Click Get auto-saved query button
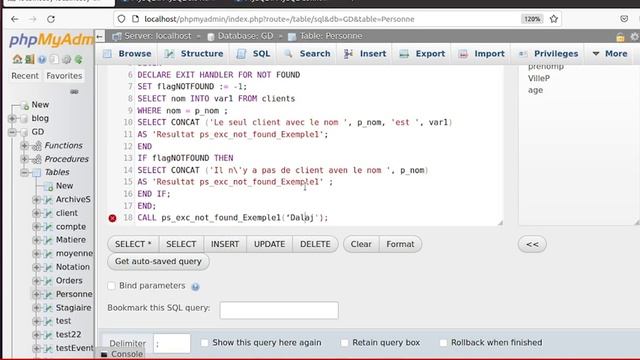The height and width of the screenshot is (360, 640). click(x=158, y=261)
